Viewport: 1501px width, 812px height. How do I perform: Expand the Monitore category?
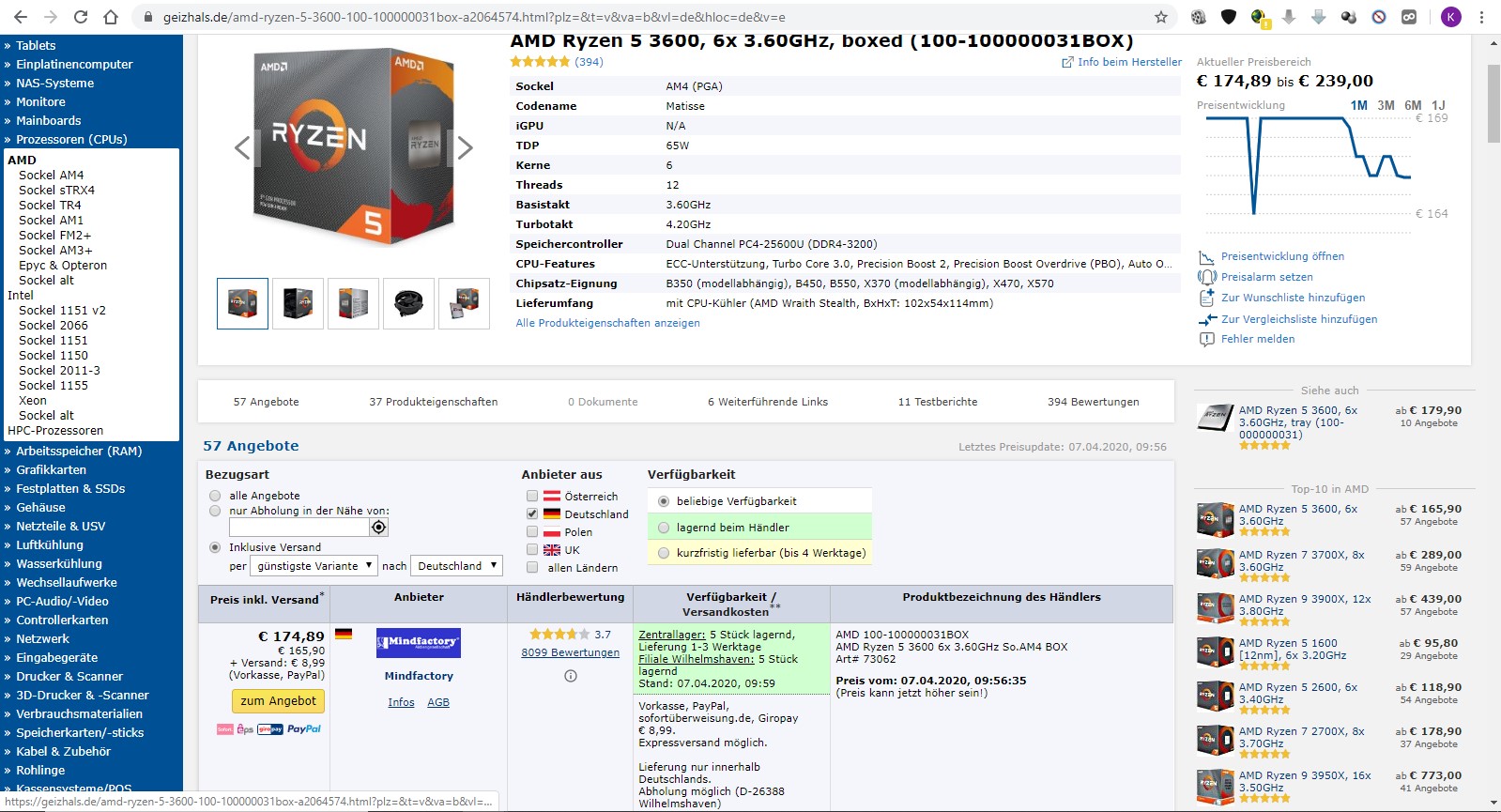pos(40,101)
